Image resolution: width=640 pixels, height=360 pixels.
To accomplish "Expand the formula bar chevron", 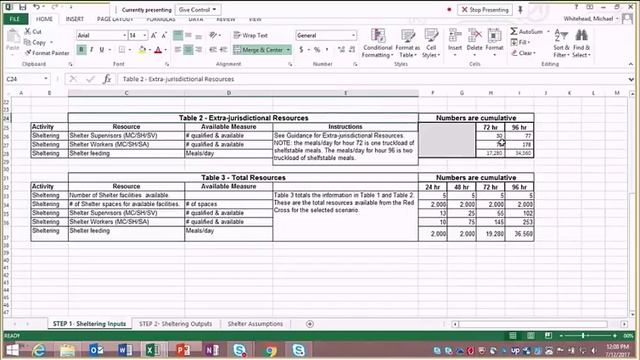I will [631, 79].
